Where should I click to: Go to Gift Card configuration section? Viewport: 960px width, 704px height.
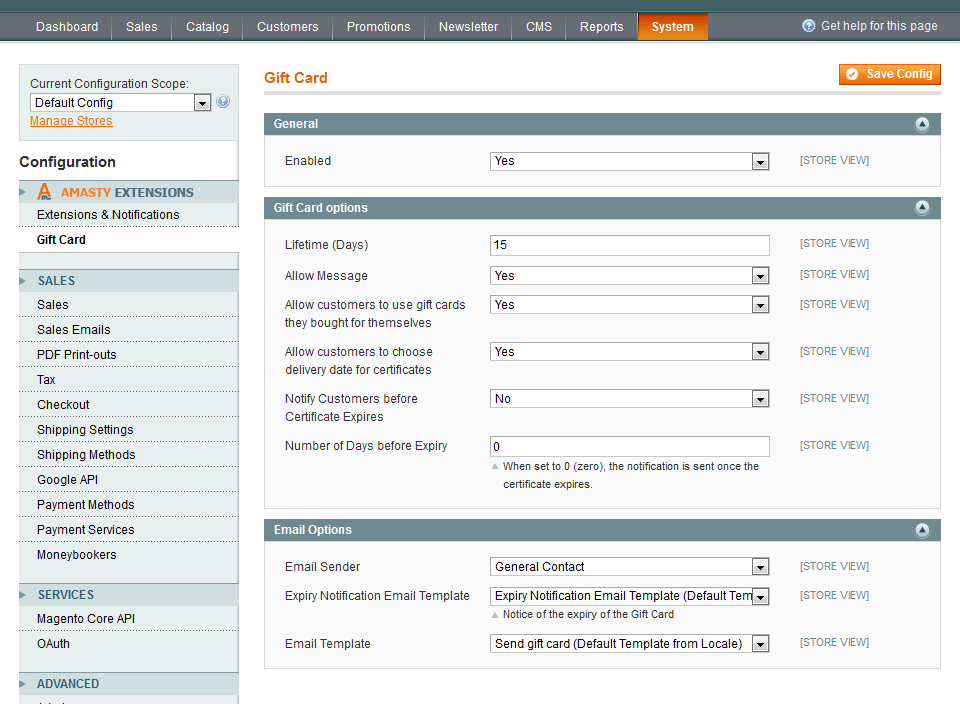61,239
